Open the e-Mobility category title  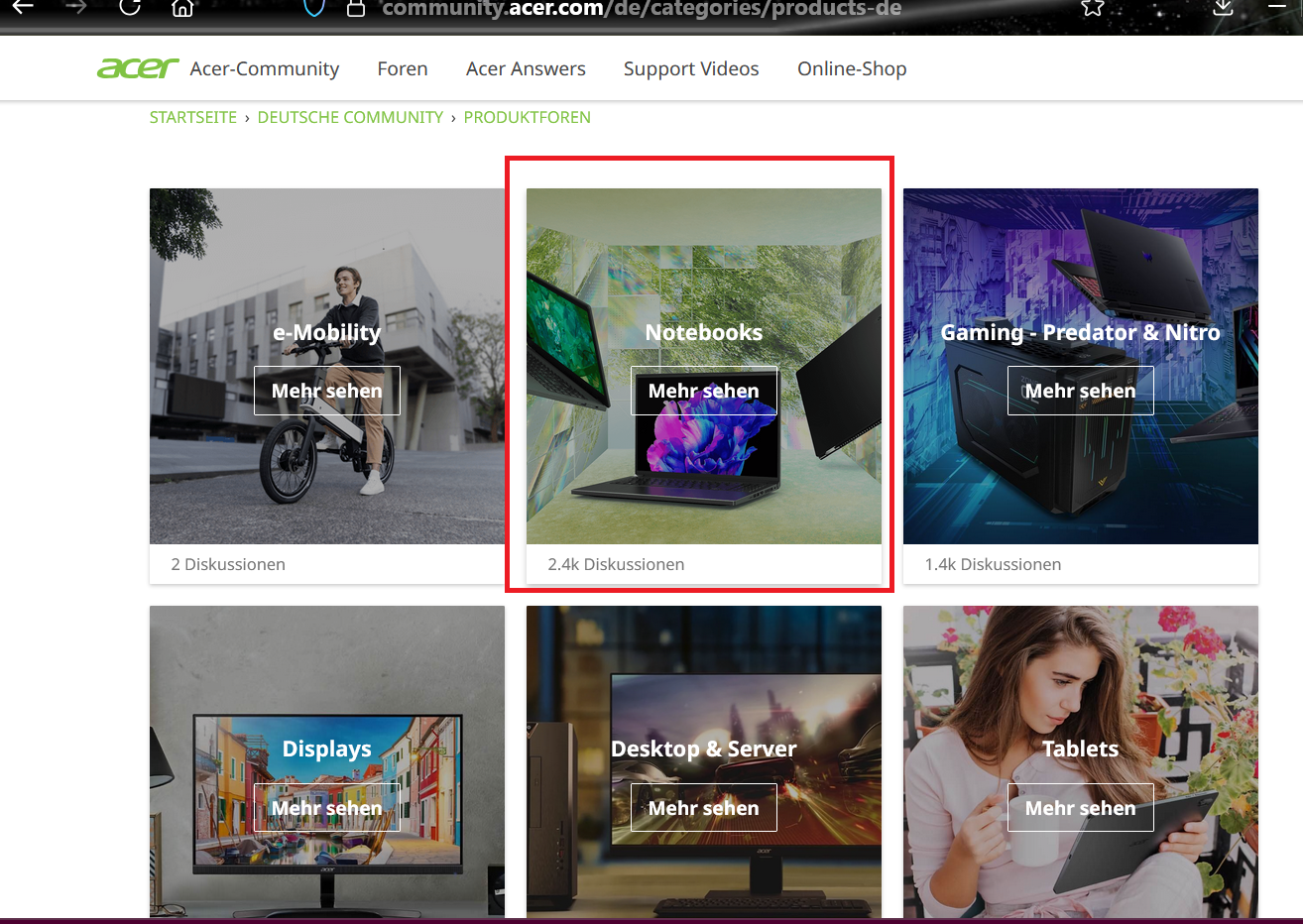pos(327,332)
